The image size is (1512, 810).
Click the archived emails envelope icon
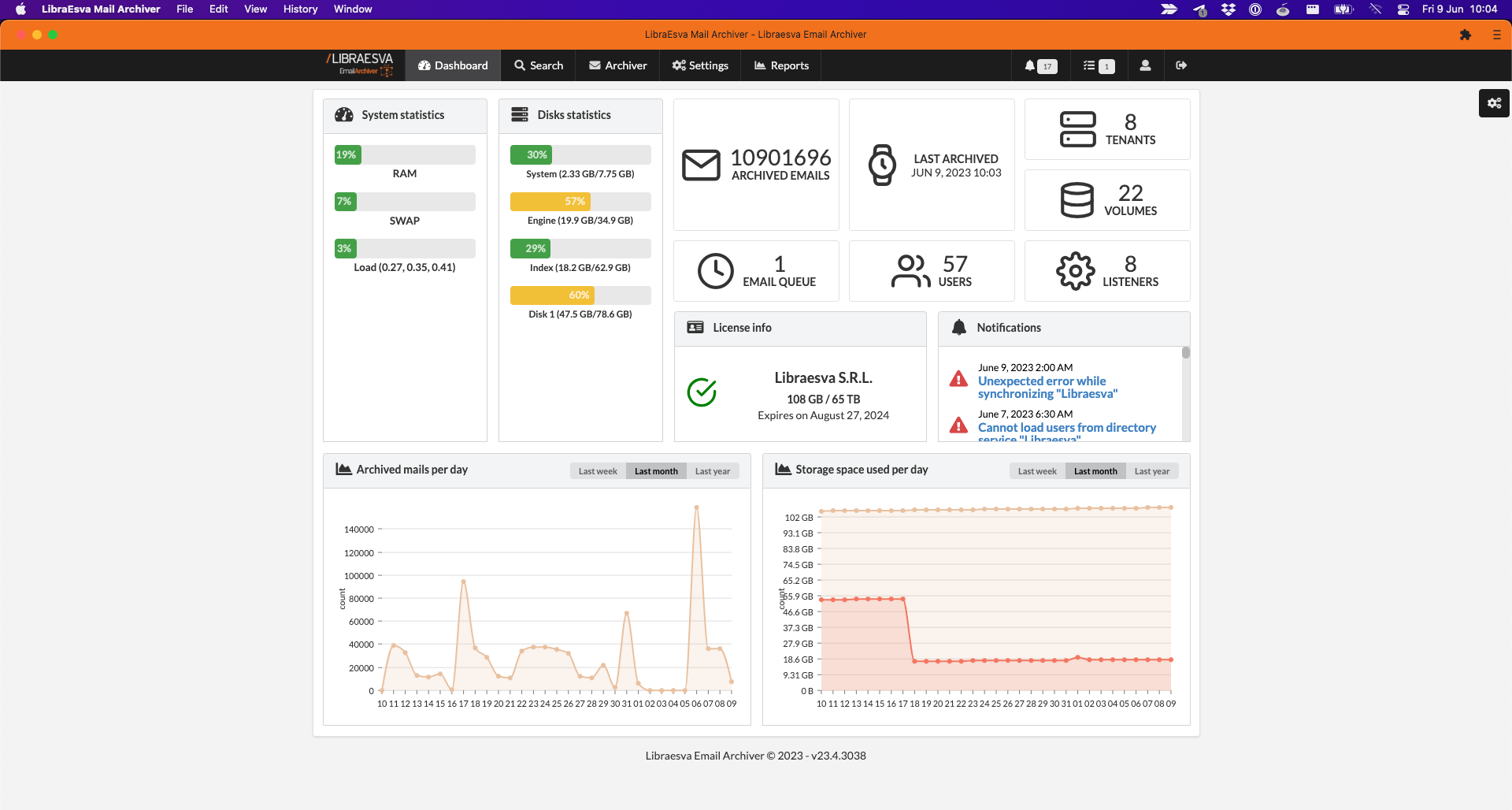coord(701,165)
